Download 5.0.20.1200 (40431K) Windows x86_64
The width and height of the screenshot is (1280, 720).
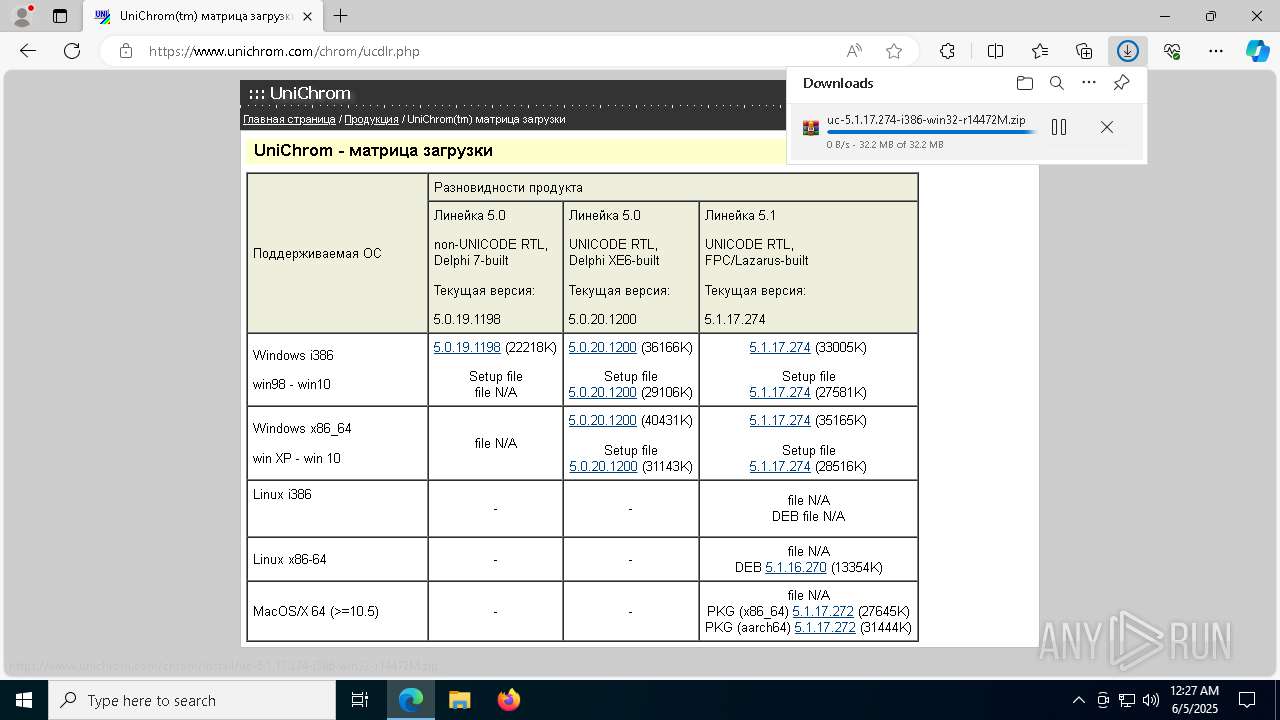602,421
